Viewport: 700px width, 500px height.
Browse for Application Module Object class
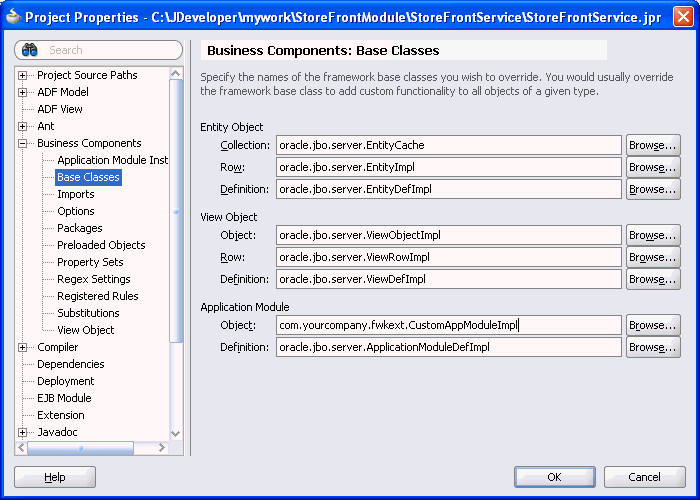pyautogui.click(x=653, y=325)
